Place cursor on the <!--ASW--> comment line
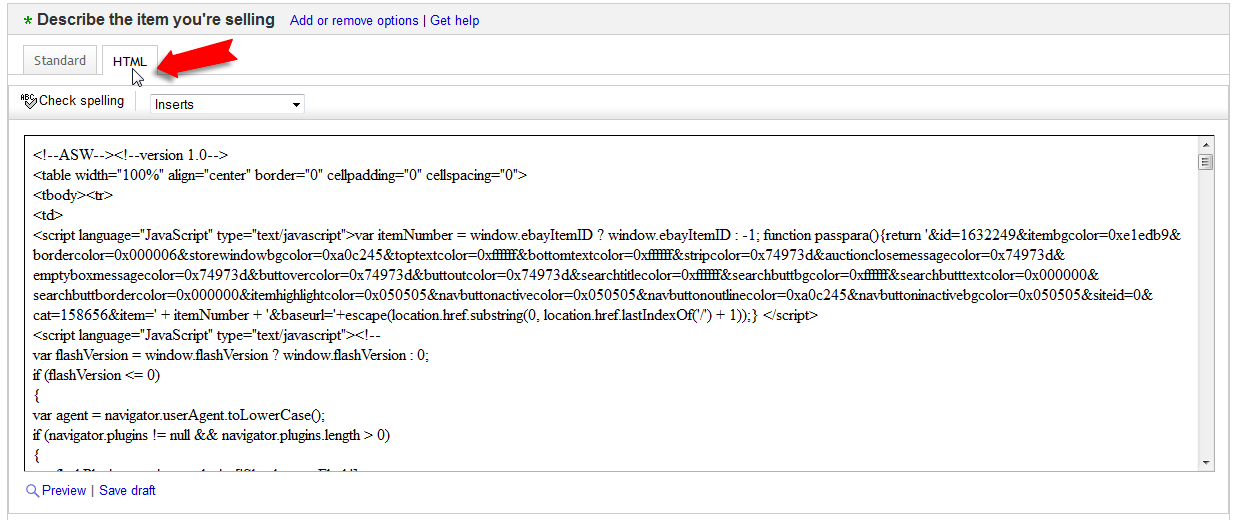Viewport: 1235px width, 520px height. 130,156
